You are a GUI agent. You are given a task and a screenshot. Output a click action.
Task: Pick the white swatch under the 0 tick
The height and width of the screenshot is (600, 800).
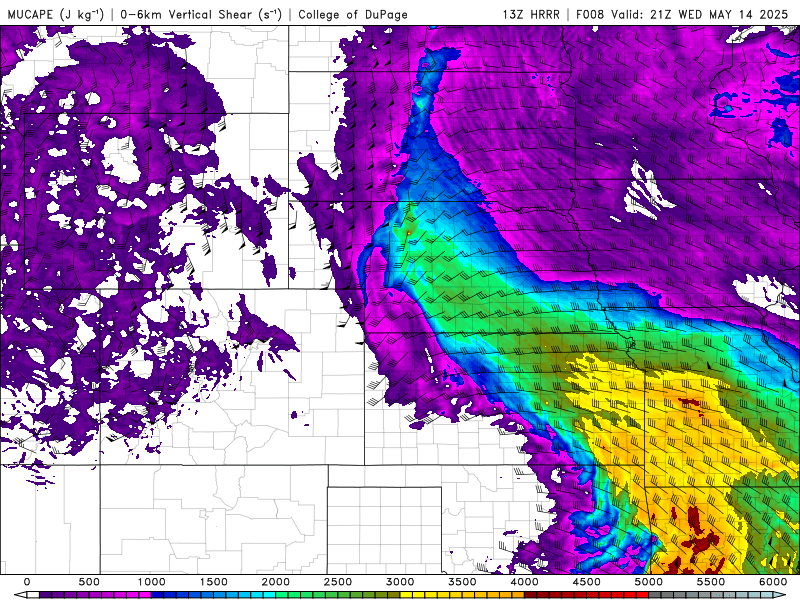pyautogui.click(x=33, y=595)
